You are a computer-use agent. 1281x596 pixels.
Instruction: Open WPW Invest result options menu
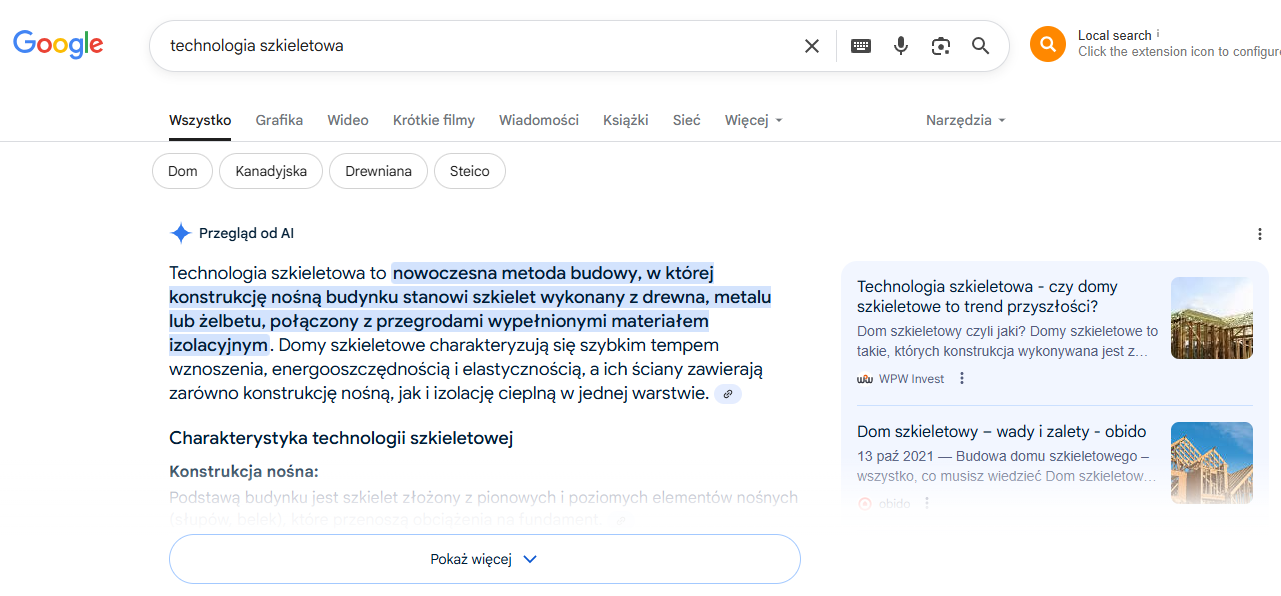(962, 379)
